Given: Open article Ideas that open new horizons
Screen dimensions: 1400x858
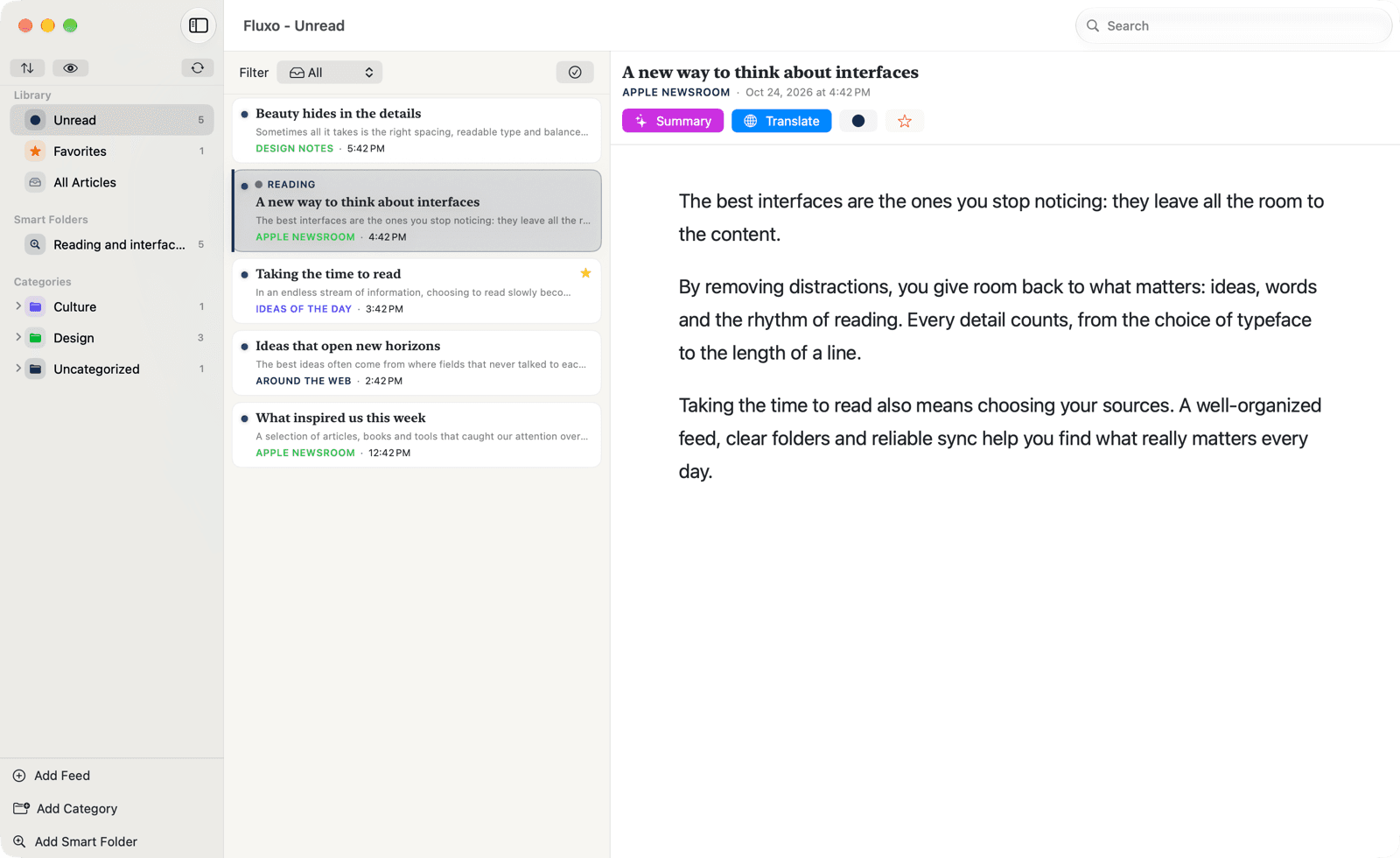Looking at the screenshot, I should [416, 362].
